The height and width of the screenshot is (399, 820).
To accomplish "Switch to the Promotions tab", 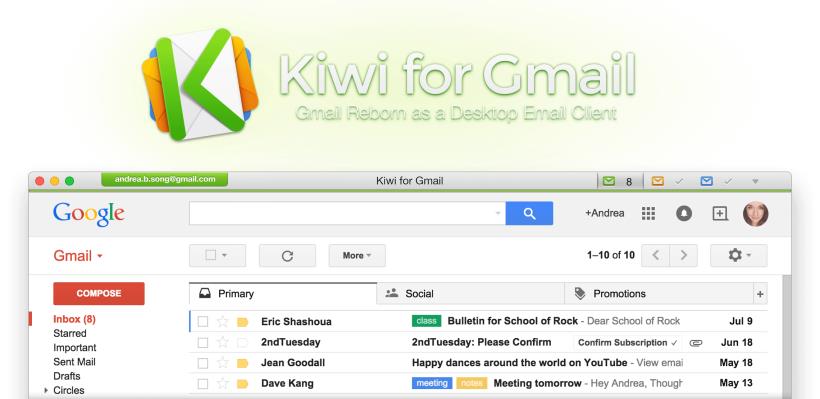I will point(659,293).
